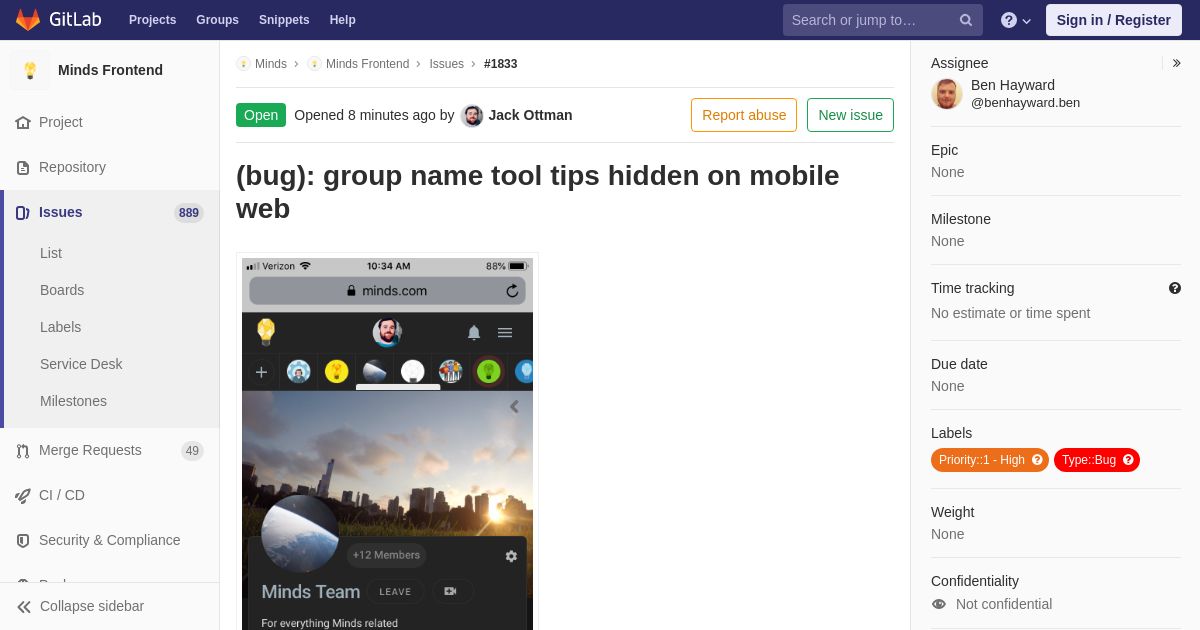Click Ben Hayward's assignee avatar

(947, 94)
